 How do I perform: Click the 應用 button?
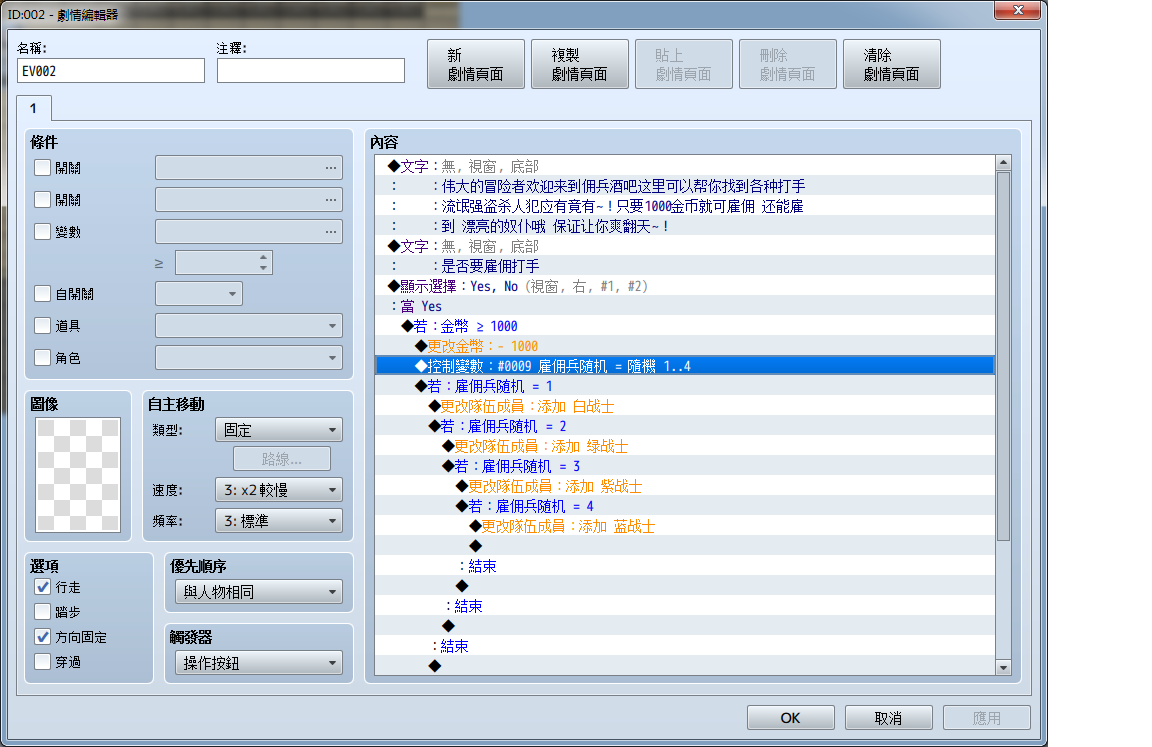tap(987, 718)
